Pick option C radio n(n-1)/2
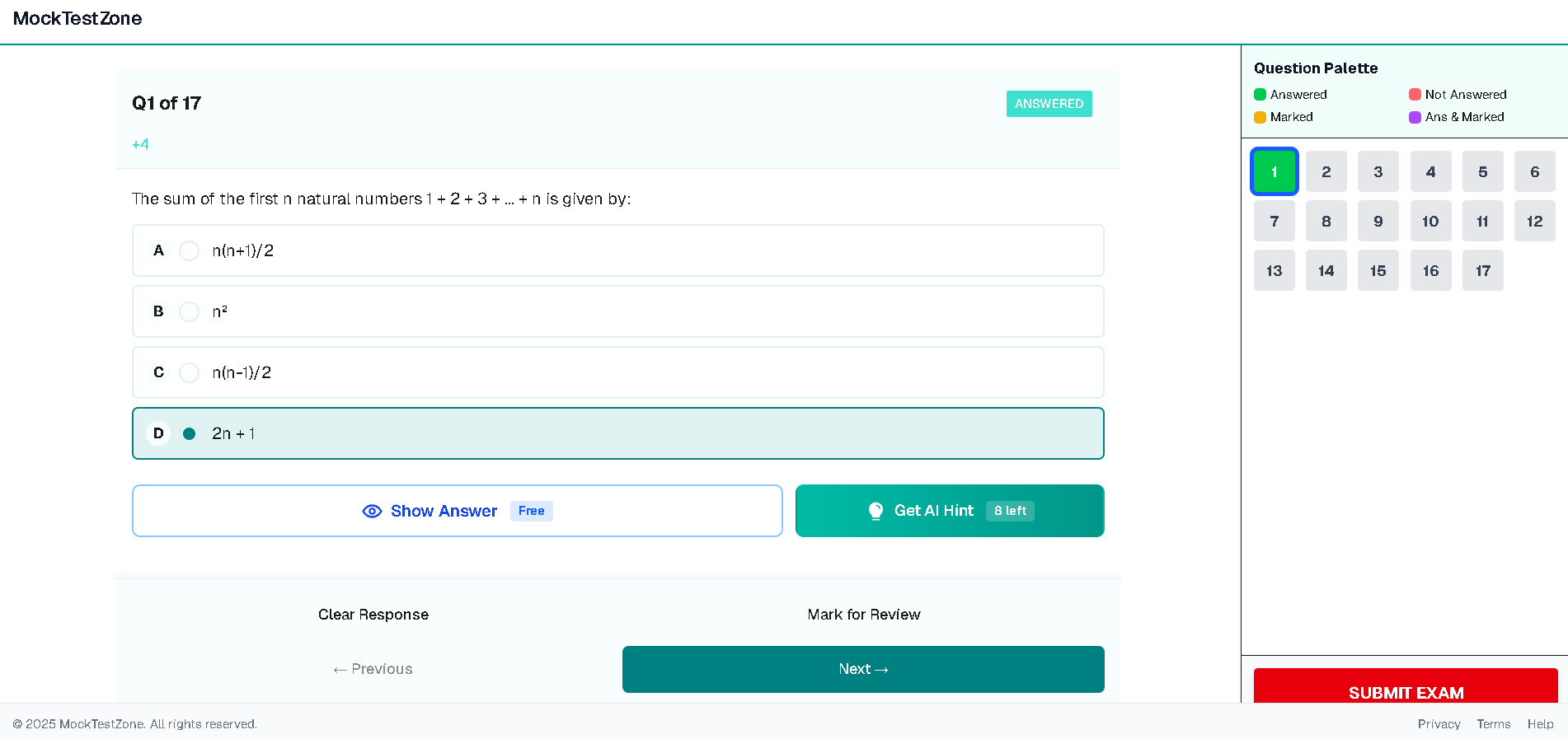Viewport: 1568px width, 739px height. [x=189, y=372]
